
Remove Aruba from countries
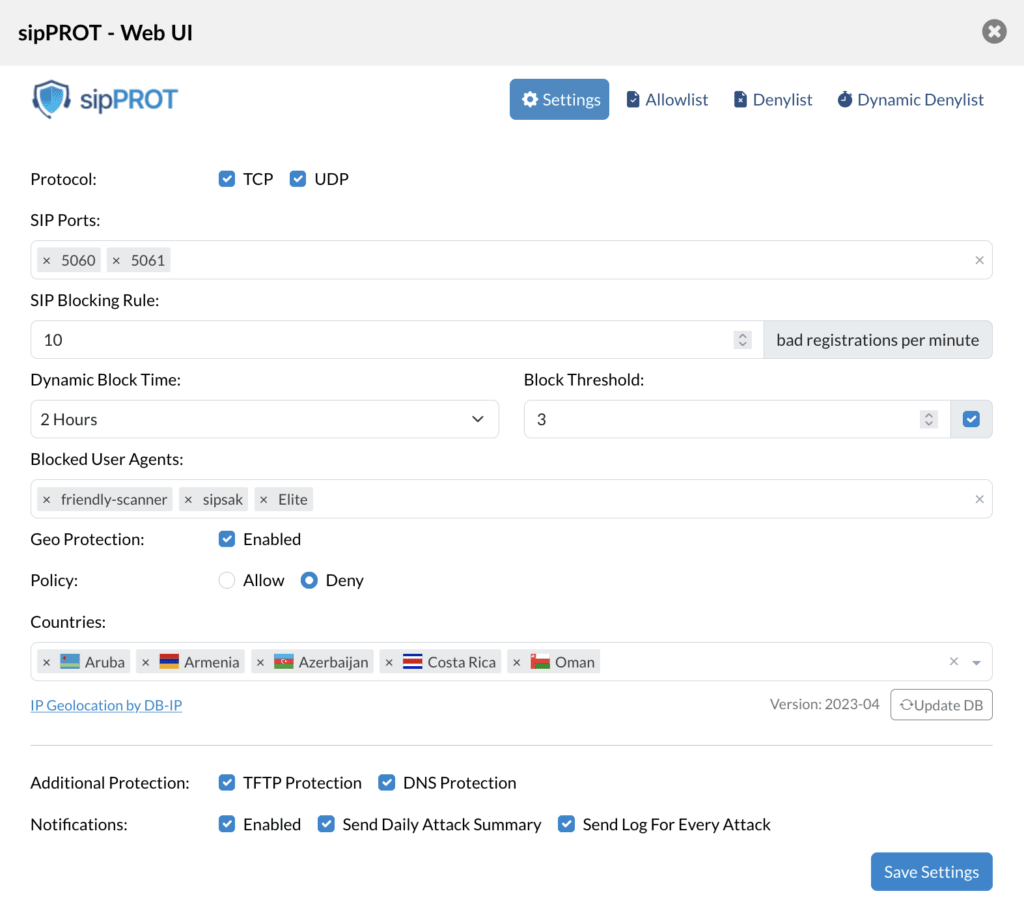tap(46, 662)
